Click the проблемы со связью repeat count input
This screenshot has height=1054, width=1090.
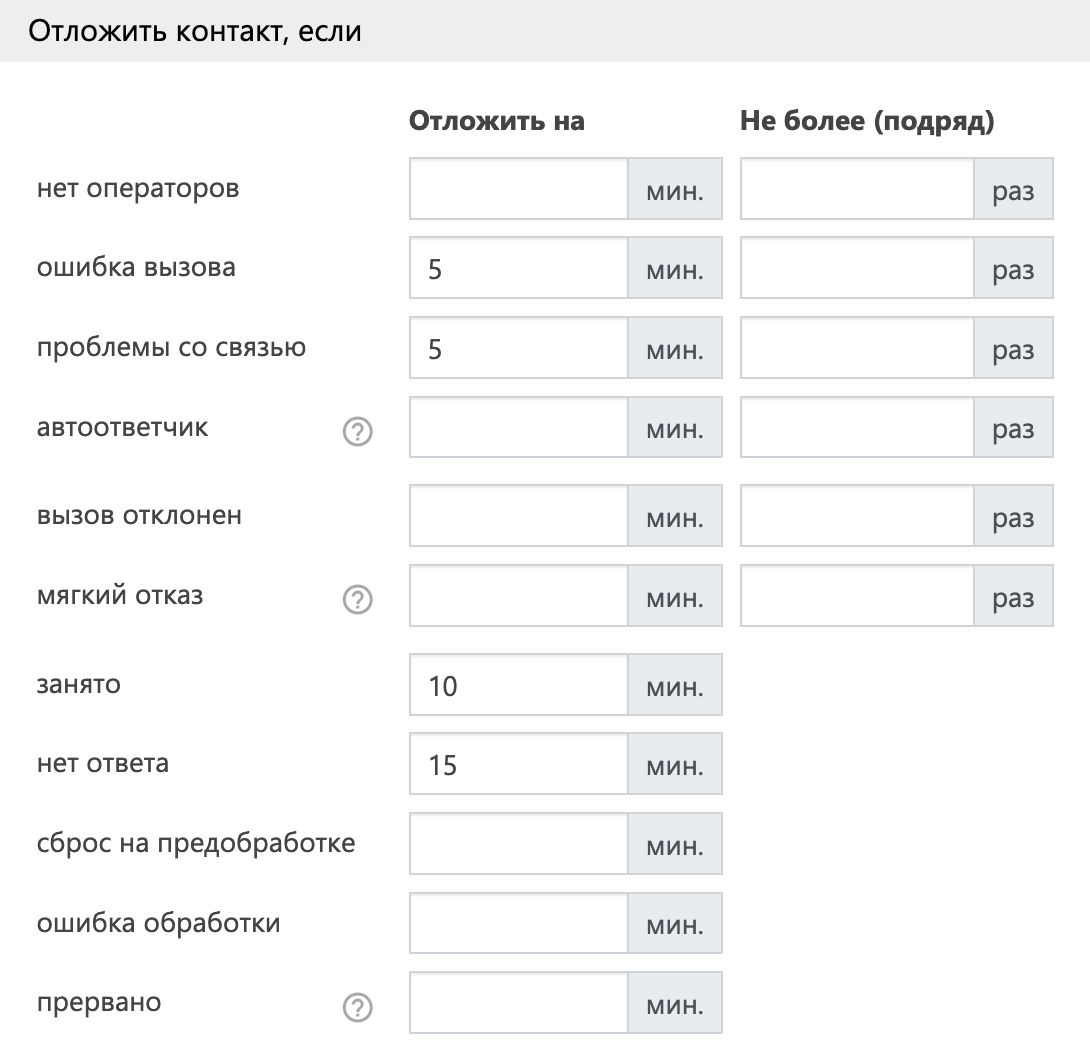857,349
